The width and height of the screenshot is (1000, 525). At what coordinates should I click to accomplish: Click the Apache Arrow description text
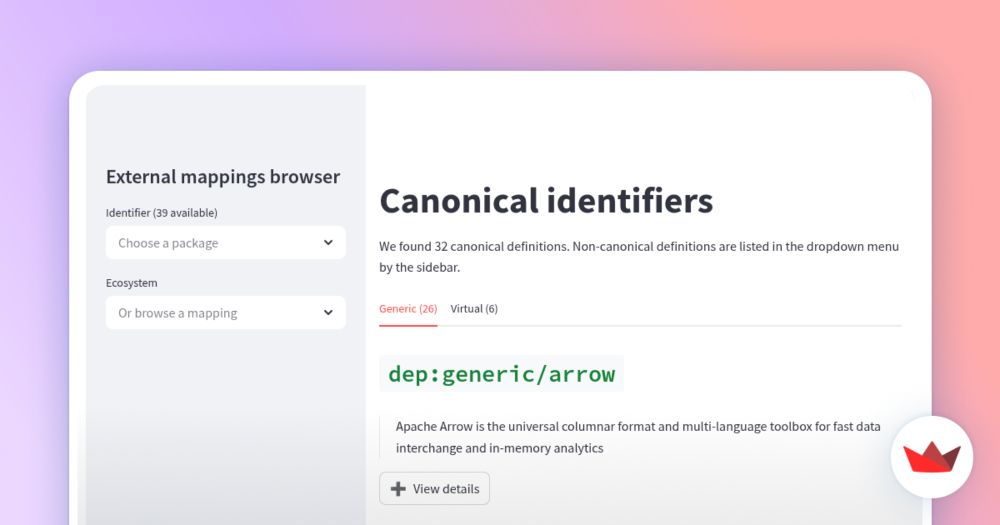[x=638, y=437]
